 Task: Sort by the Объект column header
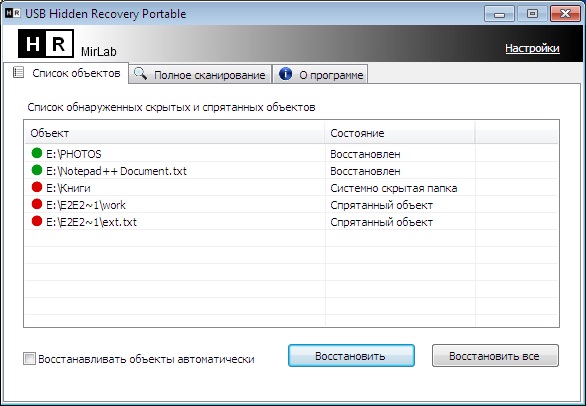(175, 133)
